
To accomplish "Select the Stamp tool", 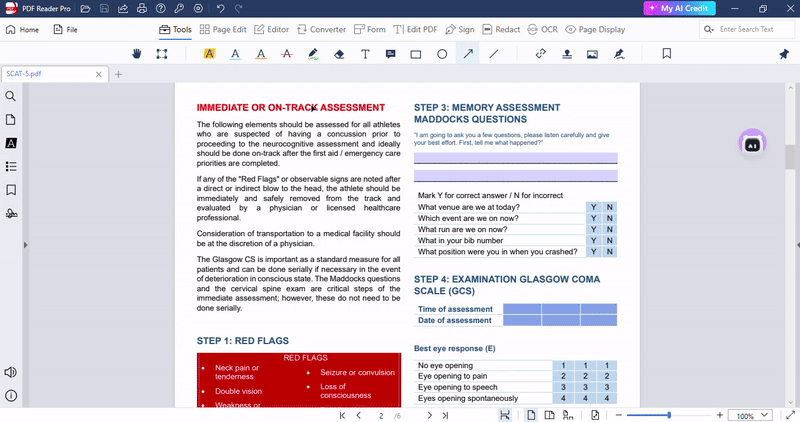I will point(567,54).
